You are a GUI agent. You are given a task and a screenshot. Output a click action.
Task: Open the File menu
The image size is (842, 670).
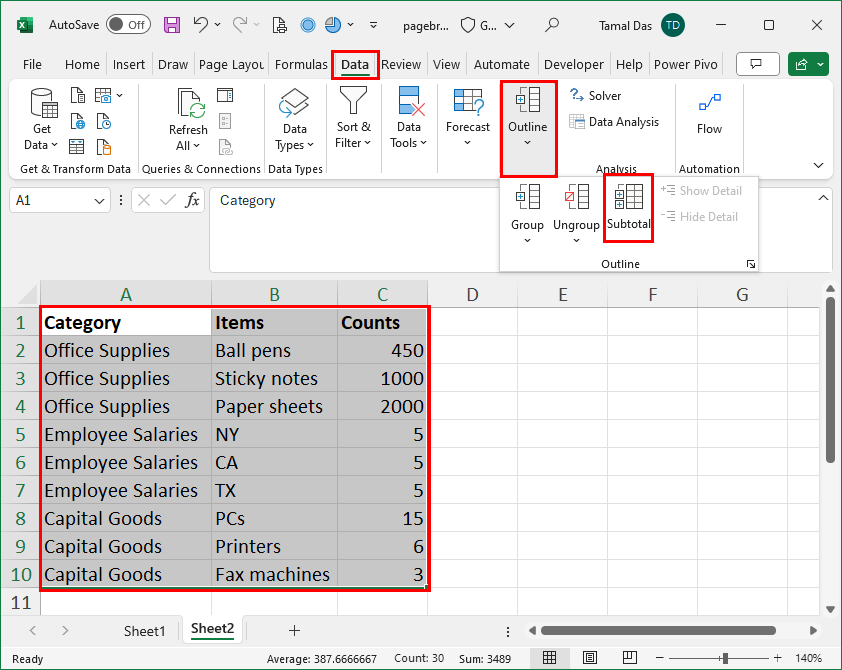click(32, 64)
